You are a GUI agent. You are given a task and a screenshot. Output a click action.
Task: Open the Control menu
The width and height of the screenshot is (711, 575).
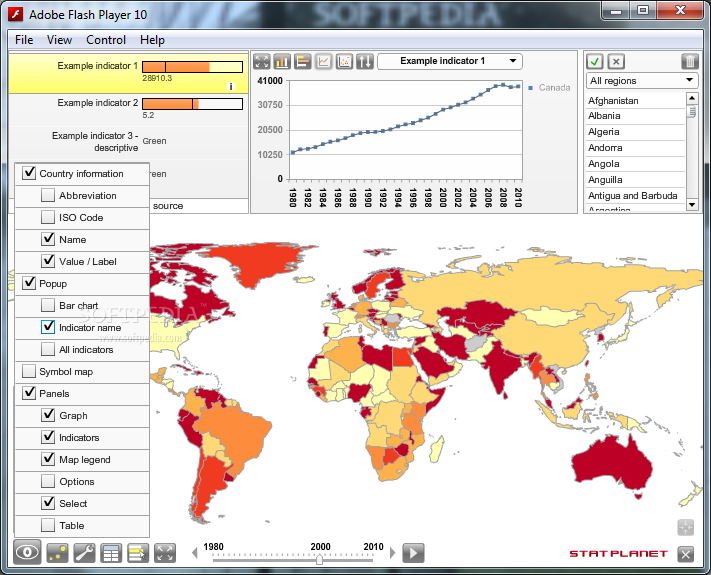click(x=106, y=40)
